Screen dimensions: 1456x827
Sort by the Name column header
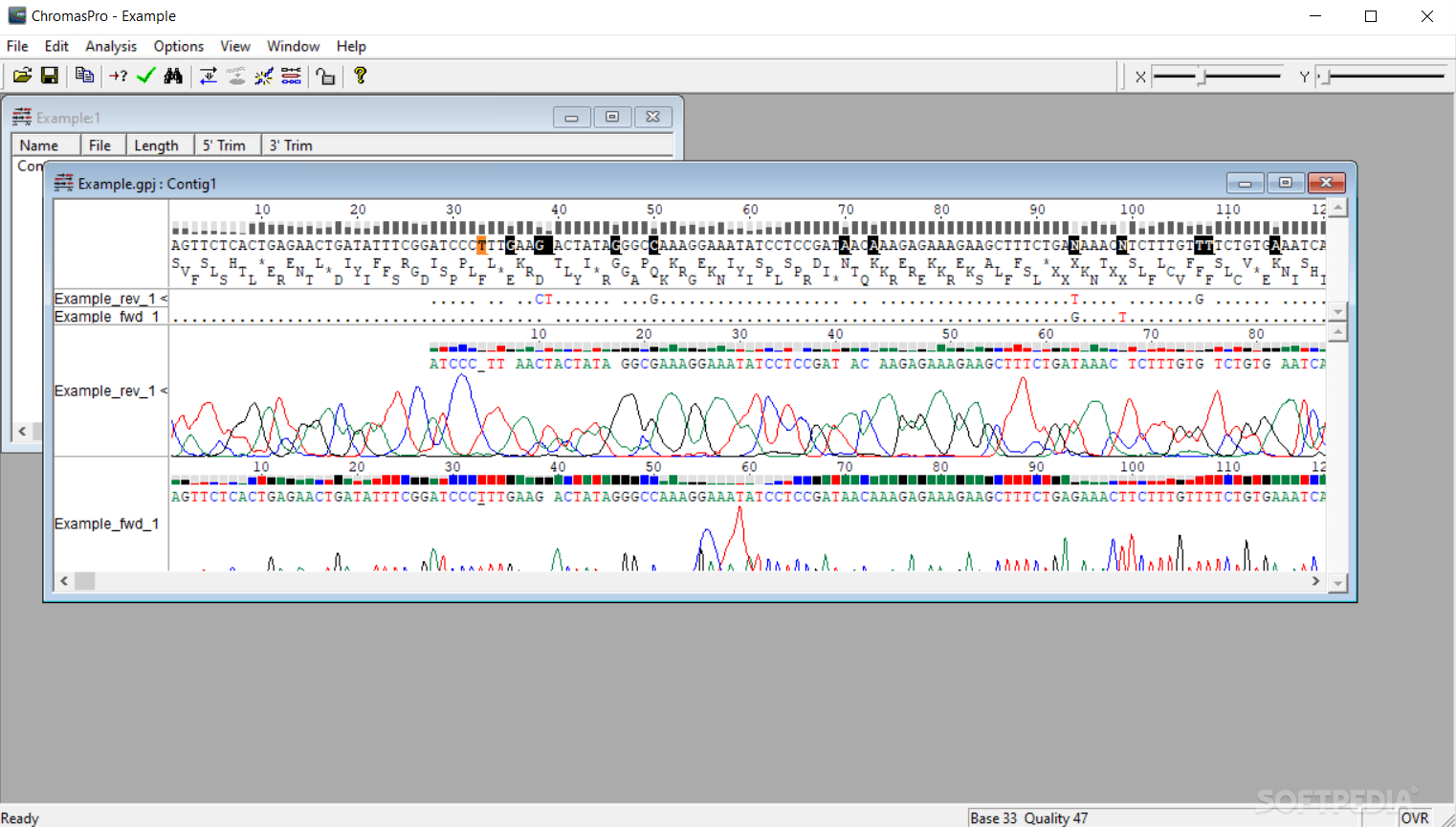click(46, 145)
